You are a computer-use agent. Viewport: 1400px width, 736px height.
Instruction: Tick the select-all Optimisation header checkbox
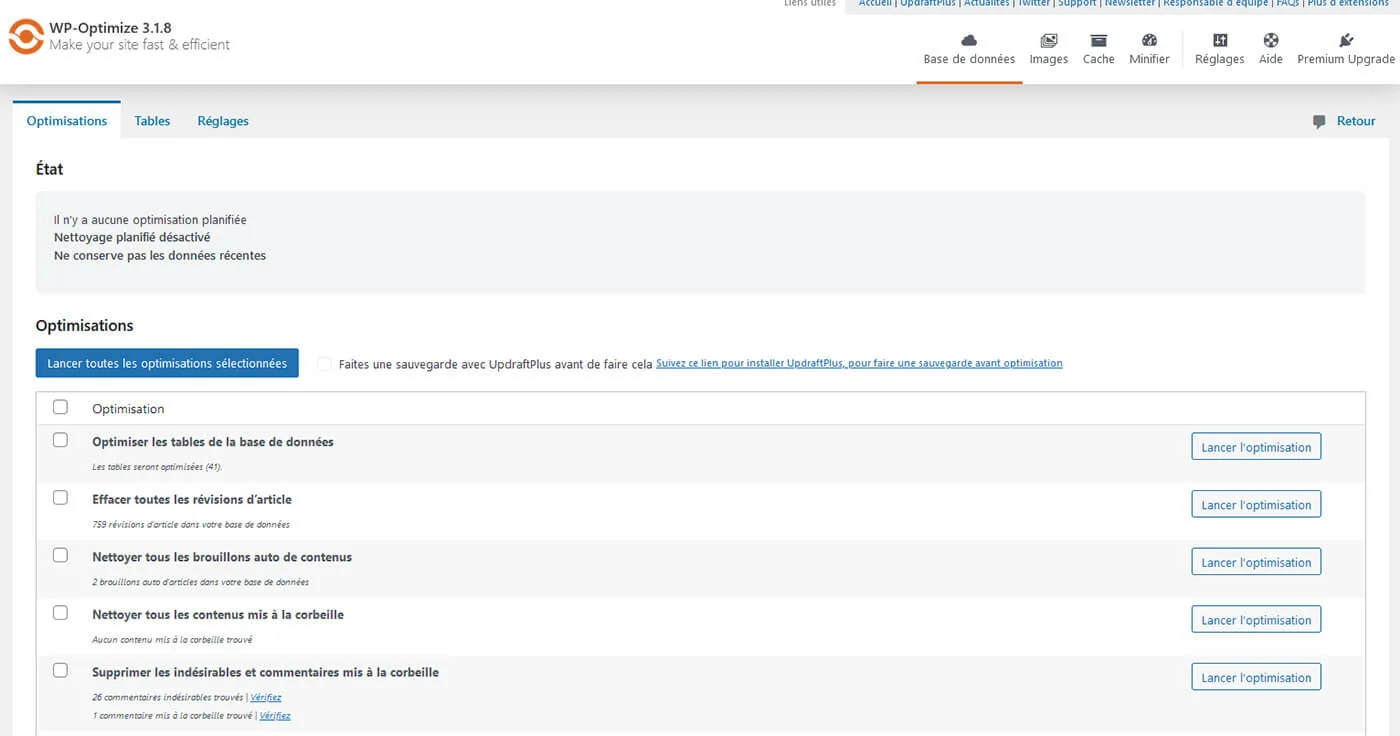pos(60,407)
